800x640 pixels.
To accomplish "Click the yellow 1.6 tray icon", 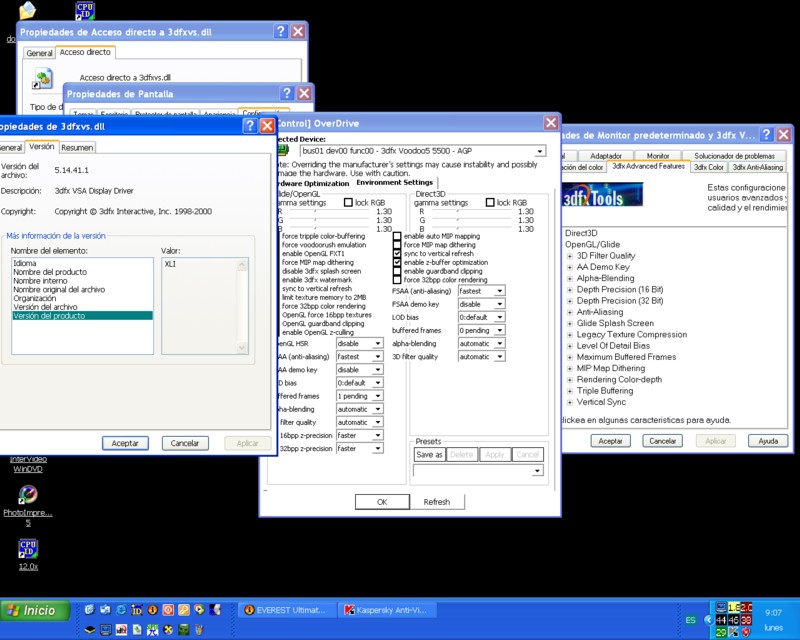I will pos(734,607).
